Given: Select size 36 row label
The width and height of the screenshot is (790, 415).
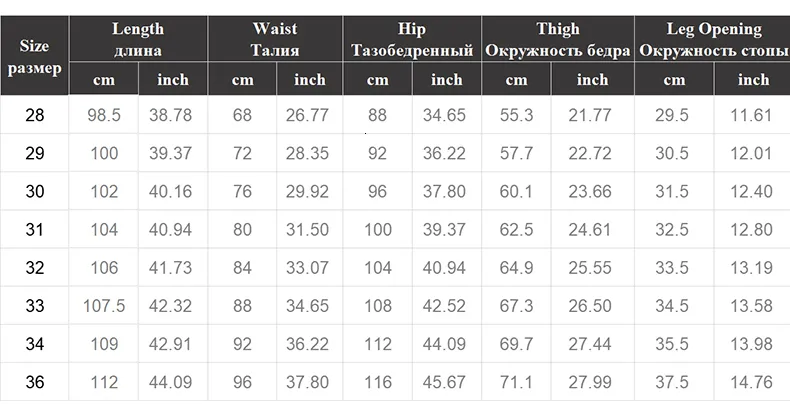Looking at the screenshot, I should [34, 382].
